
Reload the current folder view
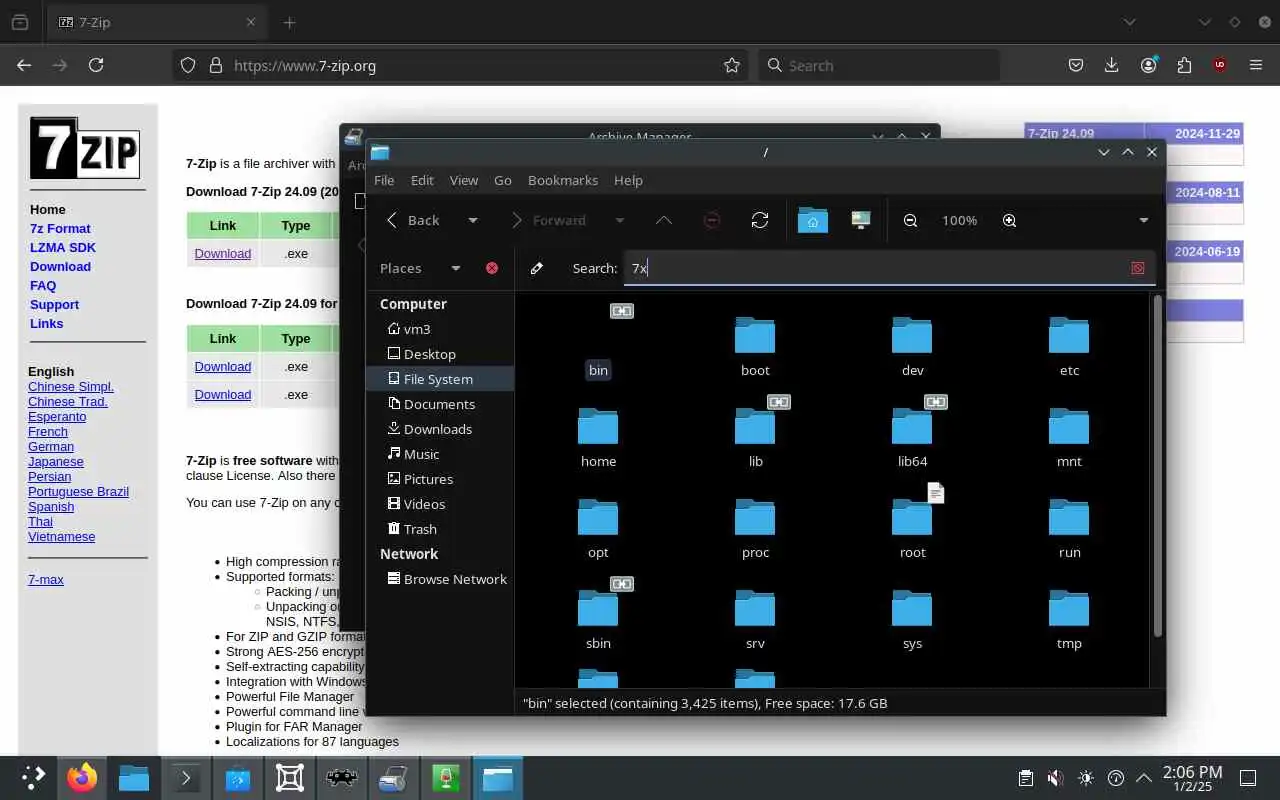point(760,220)
